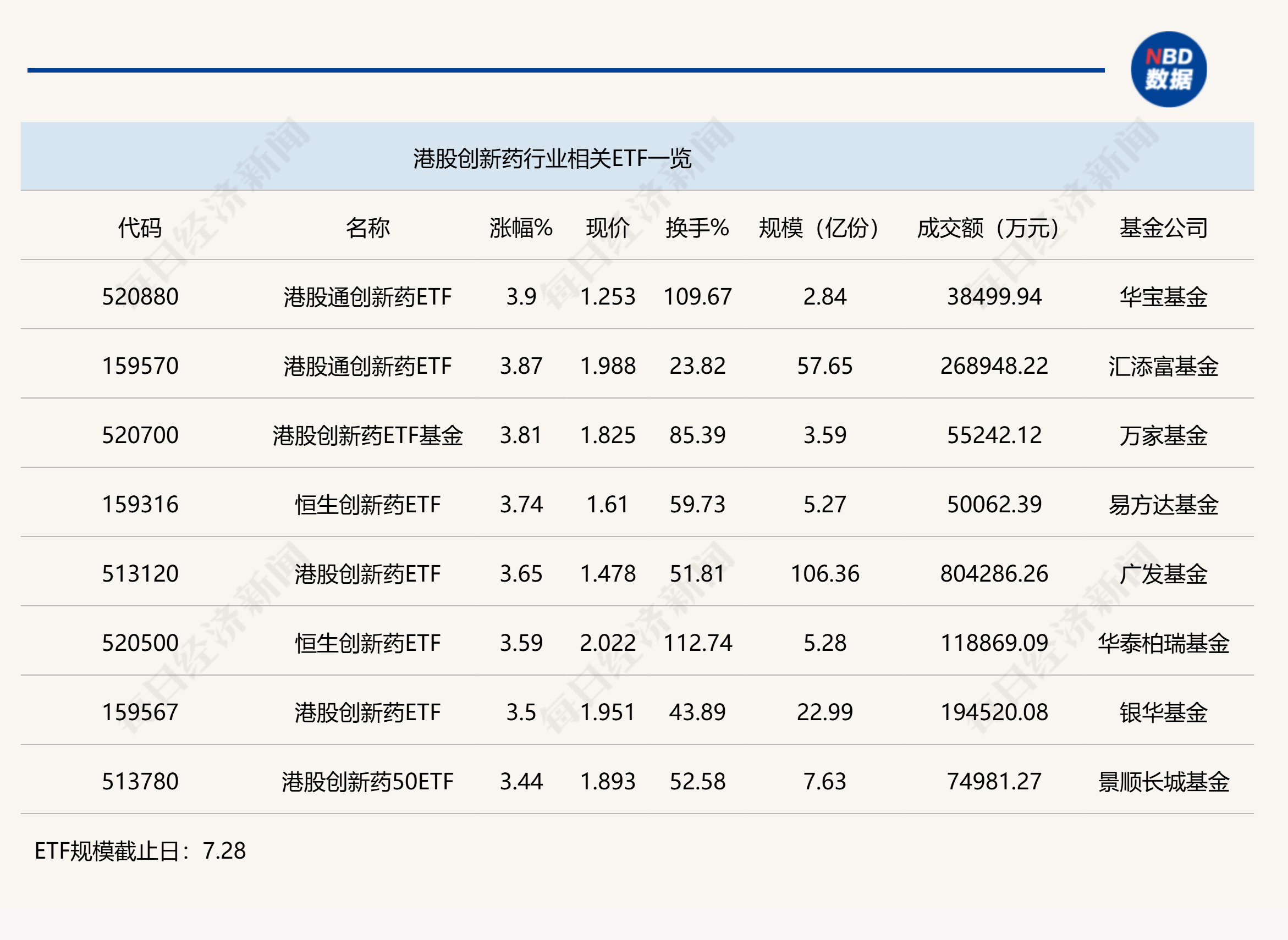Screen dimensions: 1288x940
Task: Click 港股创新药ETF in the 513120 row
Action: [368, 573]
